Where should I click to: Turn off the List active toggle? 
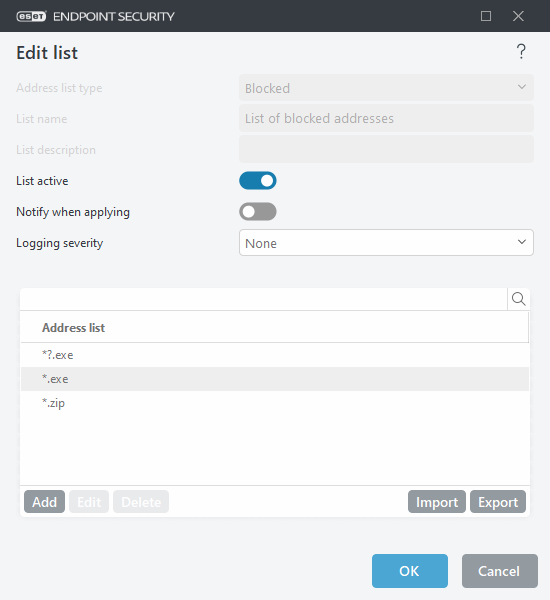click(258, 181)
